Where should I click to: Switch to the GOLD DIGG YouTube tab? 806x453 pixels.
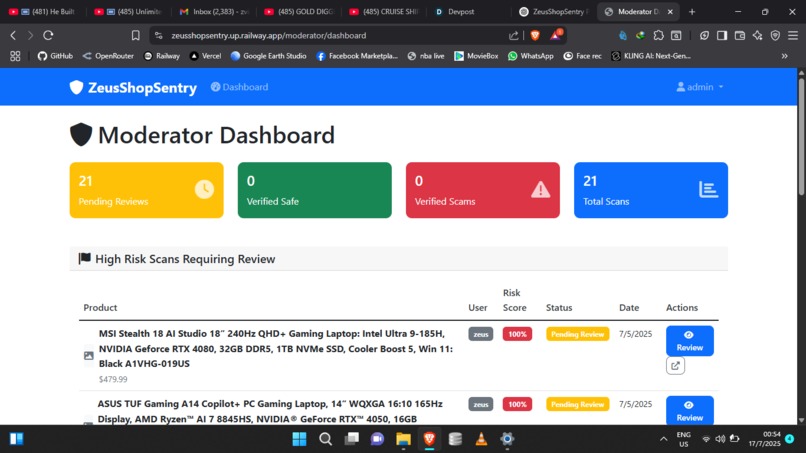300,11
